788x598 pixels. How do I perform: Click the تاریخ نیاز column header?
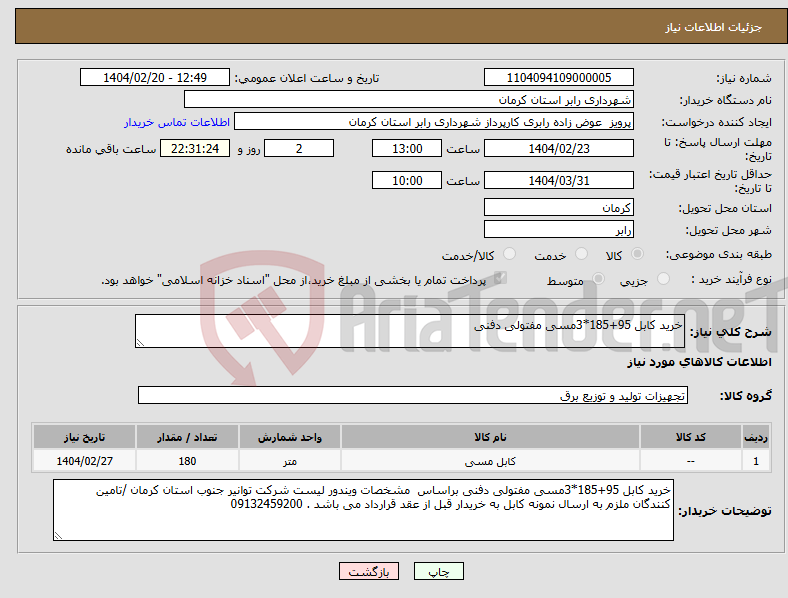point(84,437)
